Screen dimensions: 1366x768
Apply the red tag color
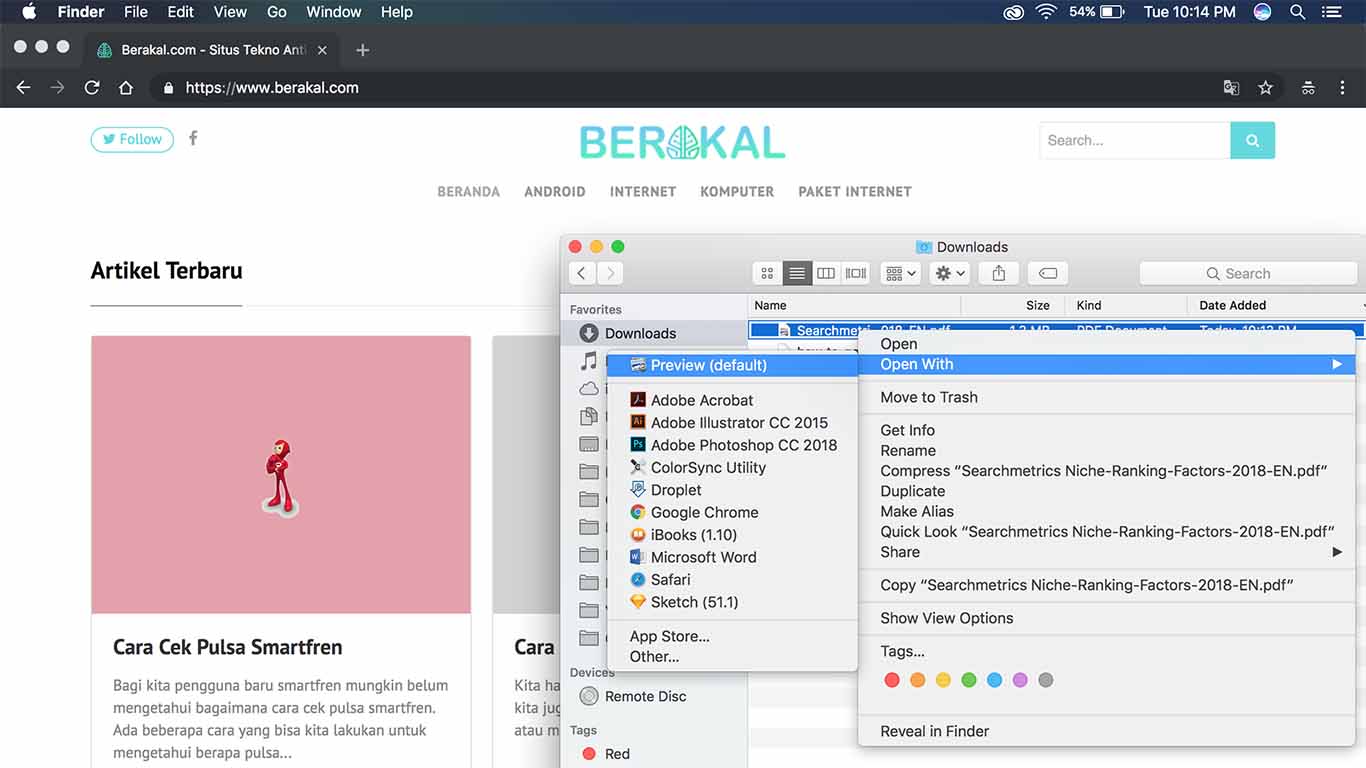pyautogui.click(x=892, y=680)
